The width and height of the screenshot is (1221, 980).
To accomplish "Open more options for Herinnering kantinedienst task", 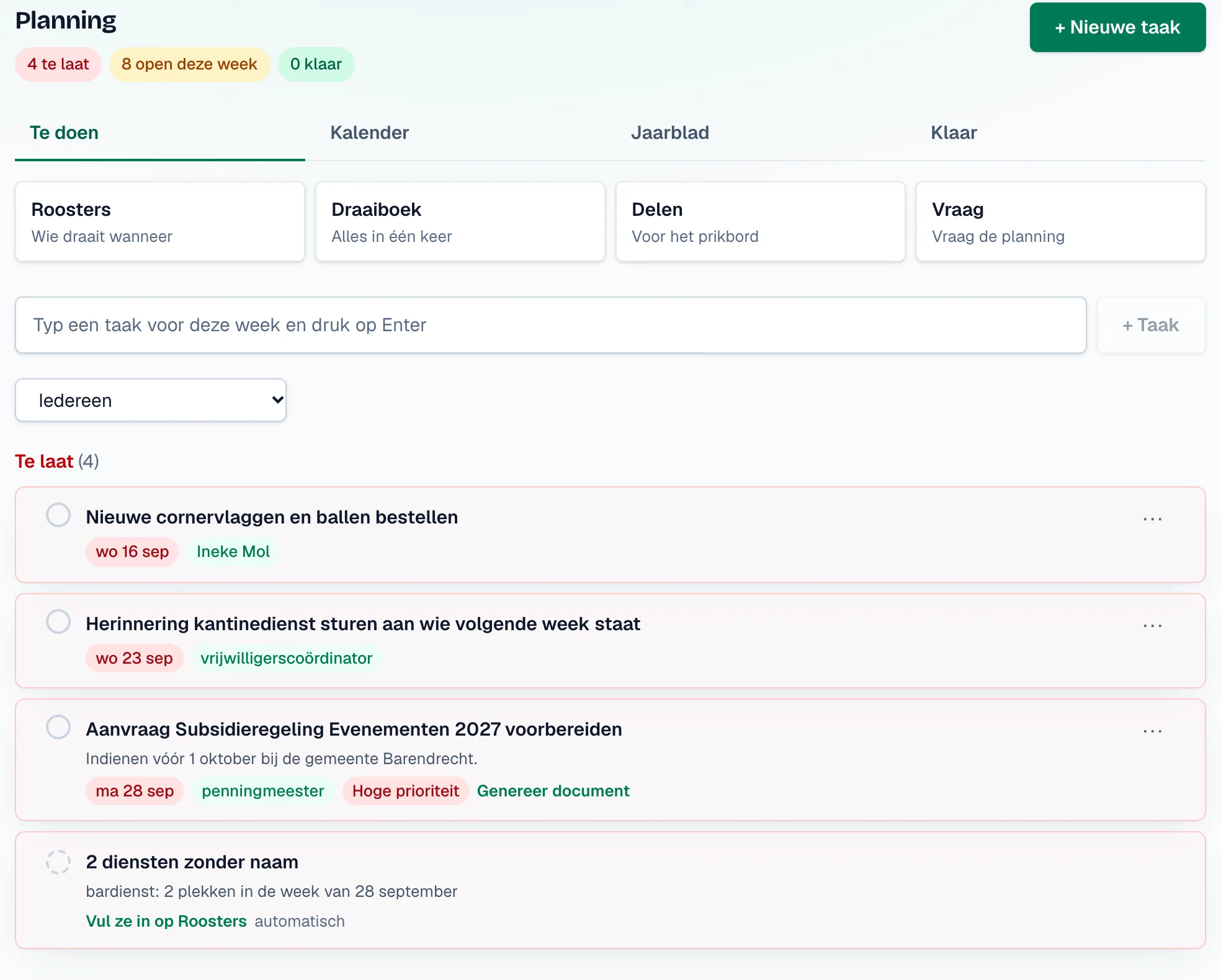I will click(x=1152, y=626).
